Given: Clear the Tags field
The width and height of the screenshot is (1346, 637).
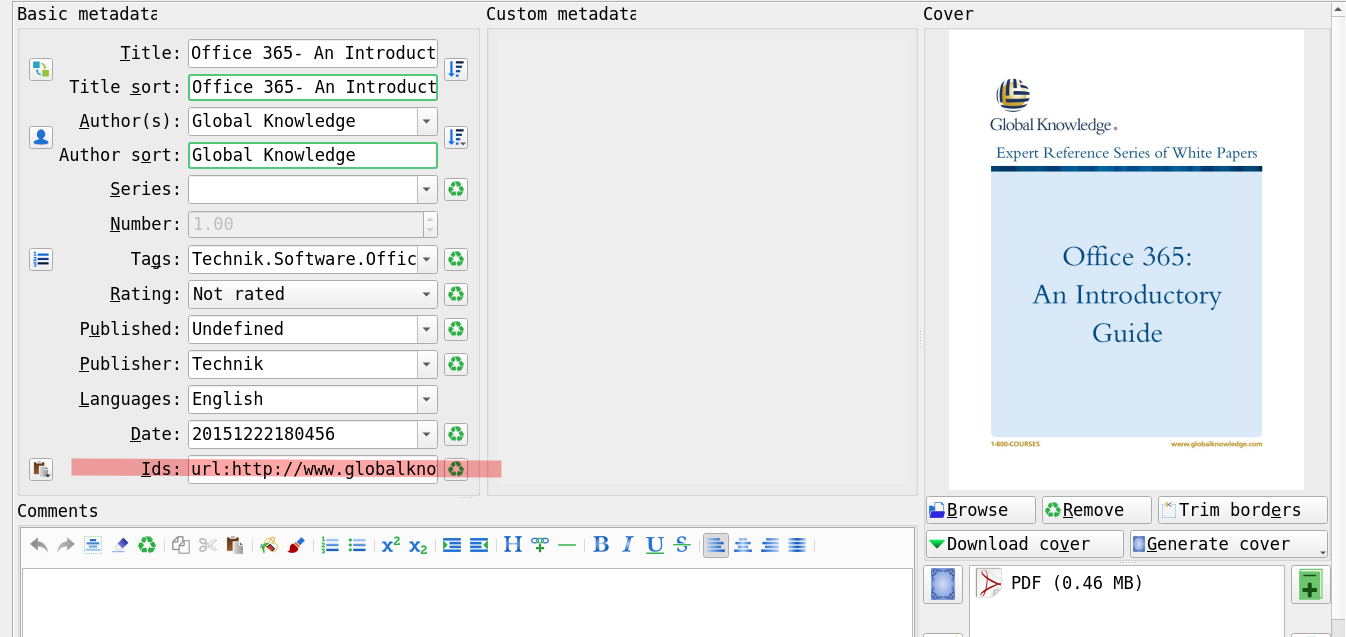Looking at the screenshot, I should [456, 259].
